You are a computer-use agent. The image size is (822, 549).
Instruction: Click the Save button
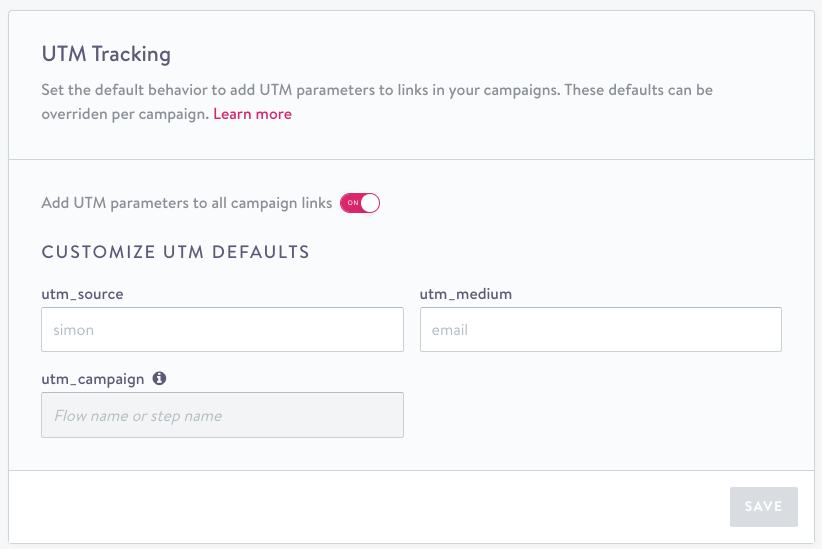coord(764,507)
